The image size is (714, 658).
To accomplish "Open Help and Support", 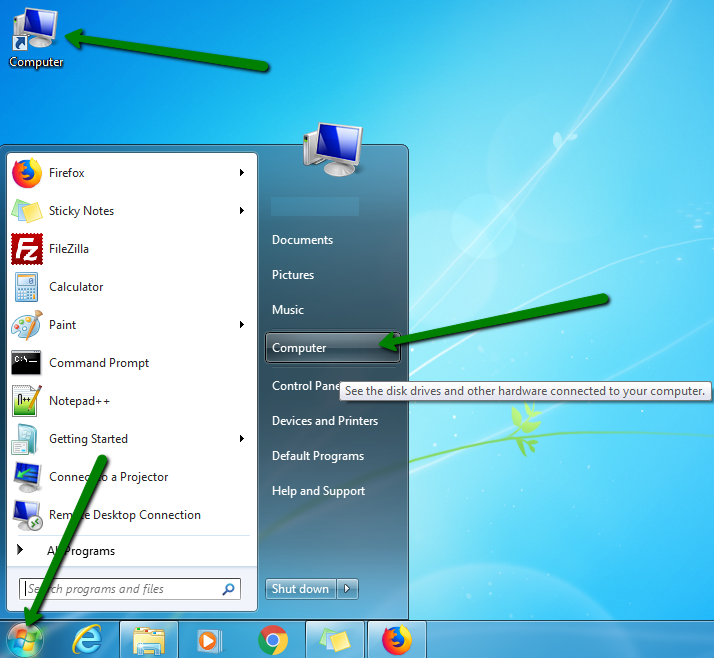I will pos(318,491).
